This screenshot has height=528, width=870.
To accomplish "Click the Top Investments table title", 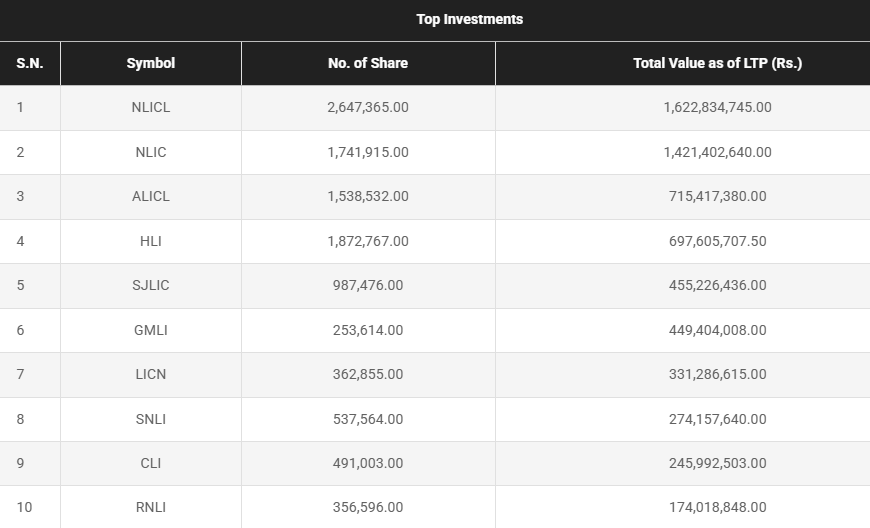I will click(469, 19).
